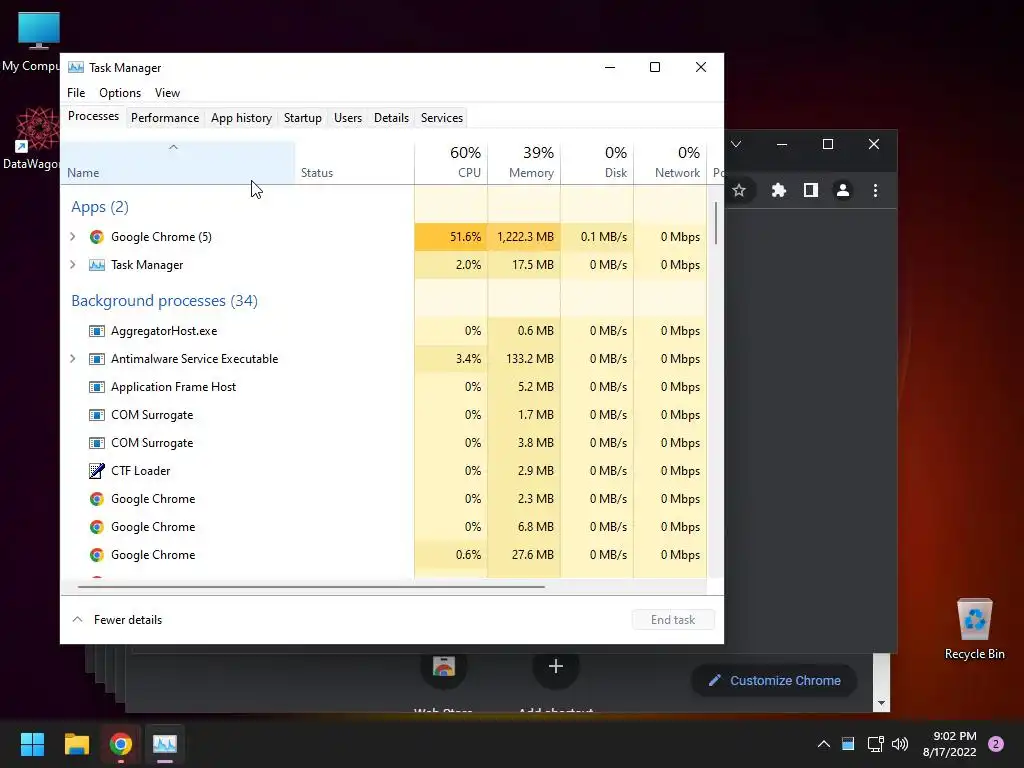Viewport: 1024px width, 768px height.
Task: Click the End task button
Action: click(x=673, y=619)
